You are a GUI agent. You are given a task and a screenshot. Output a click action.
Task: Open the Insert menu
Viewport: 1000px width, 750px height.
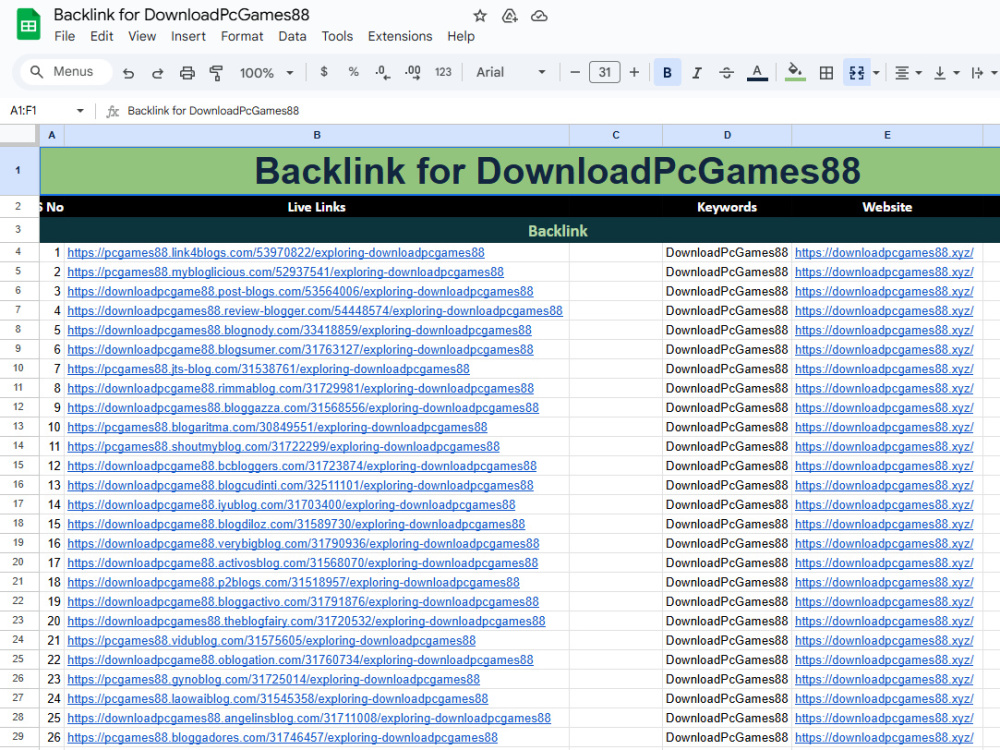coord(188,36)
